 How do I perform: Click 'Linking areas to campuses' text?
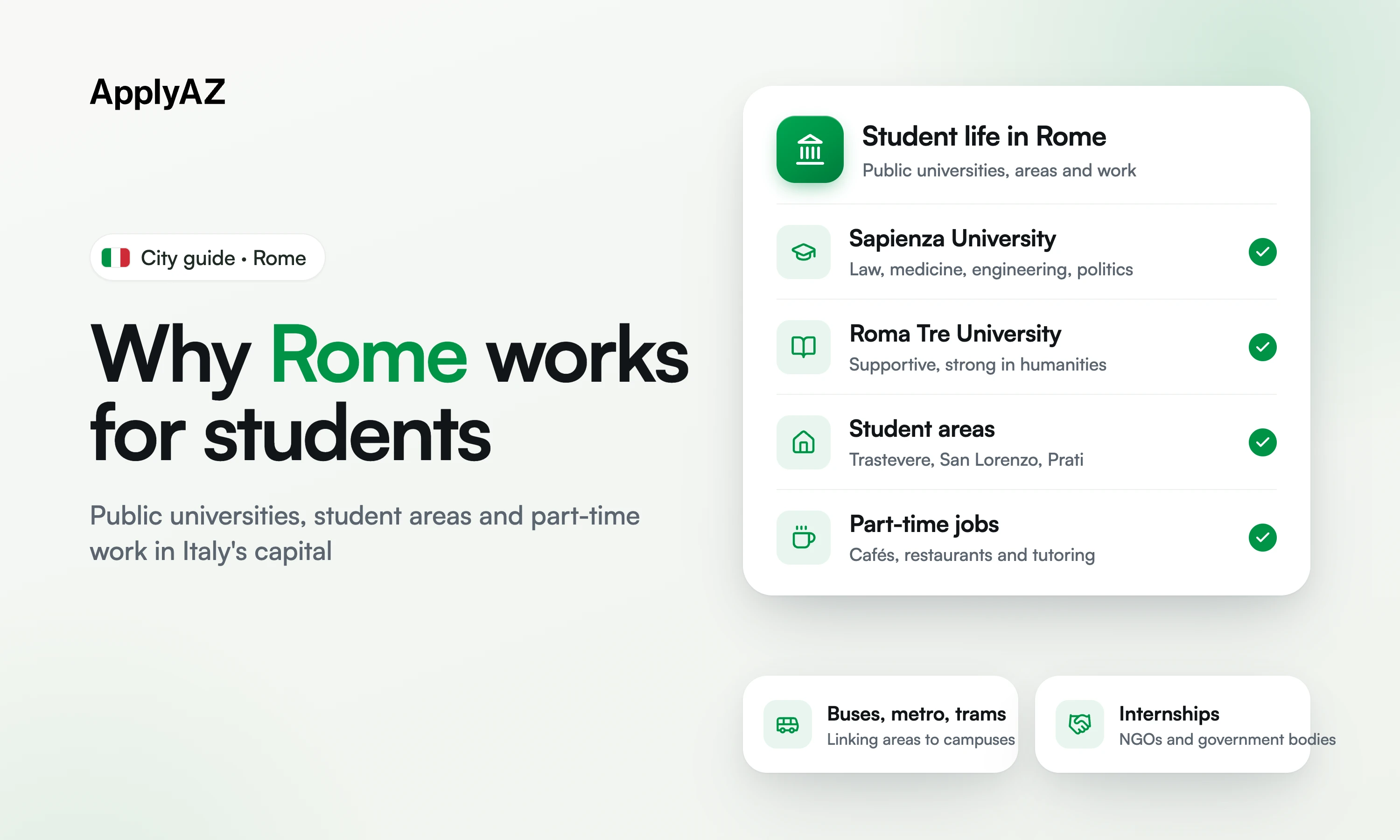[921, 740]
